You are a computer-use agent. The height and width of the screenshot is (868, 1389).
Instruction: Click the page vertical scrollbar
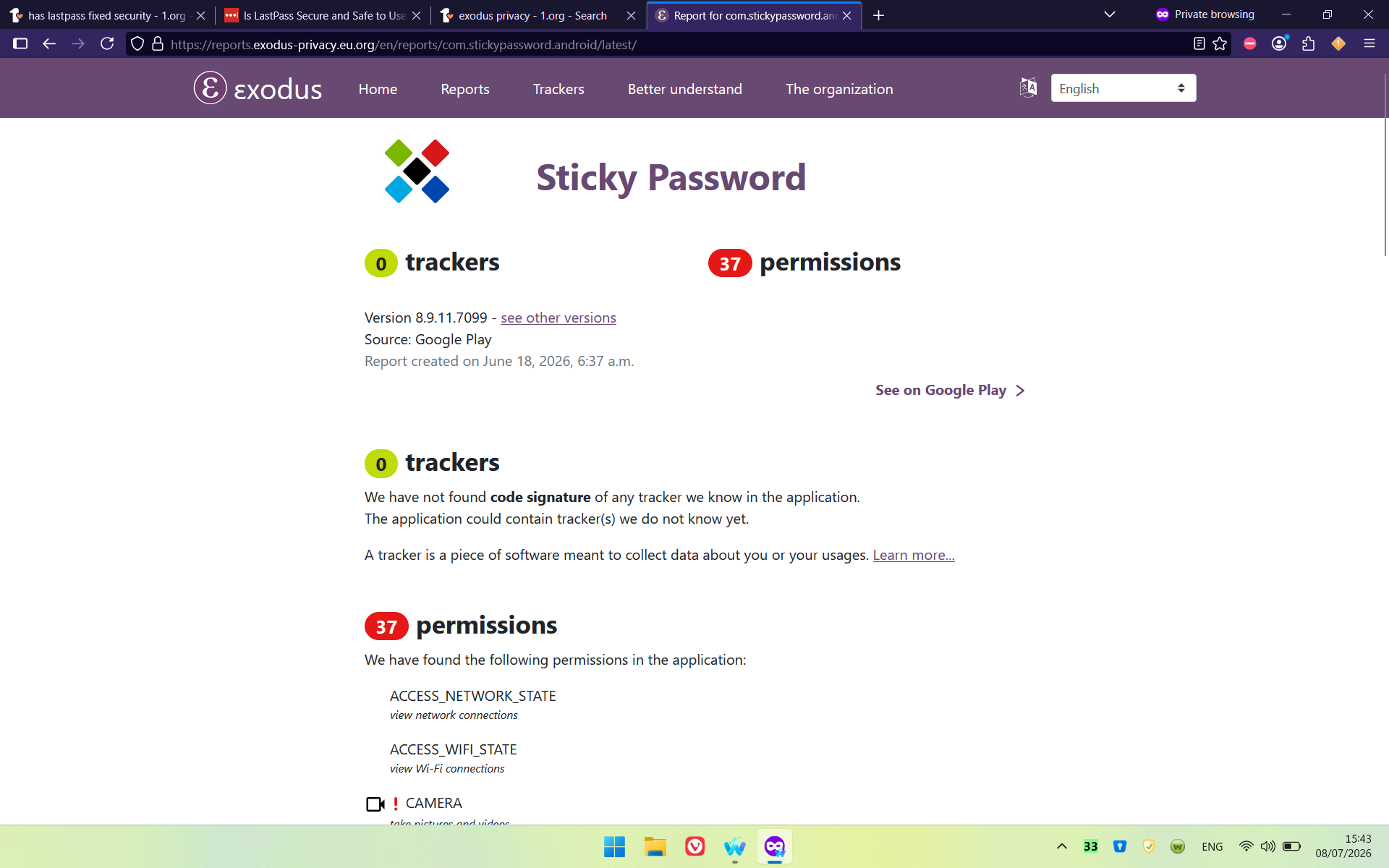[x=1385, y=165]
